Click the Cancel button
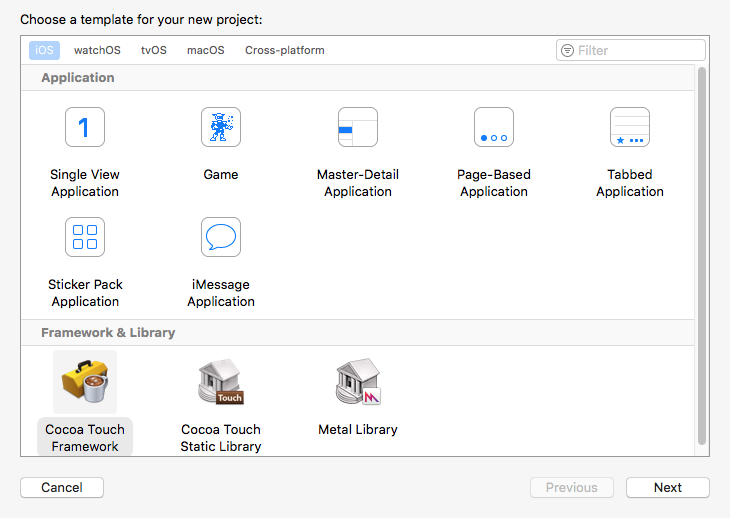Screen dimensions: 730x518 [x=62, y=487]
